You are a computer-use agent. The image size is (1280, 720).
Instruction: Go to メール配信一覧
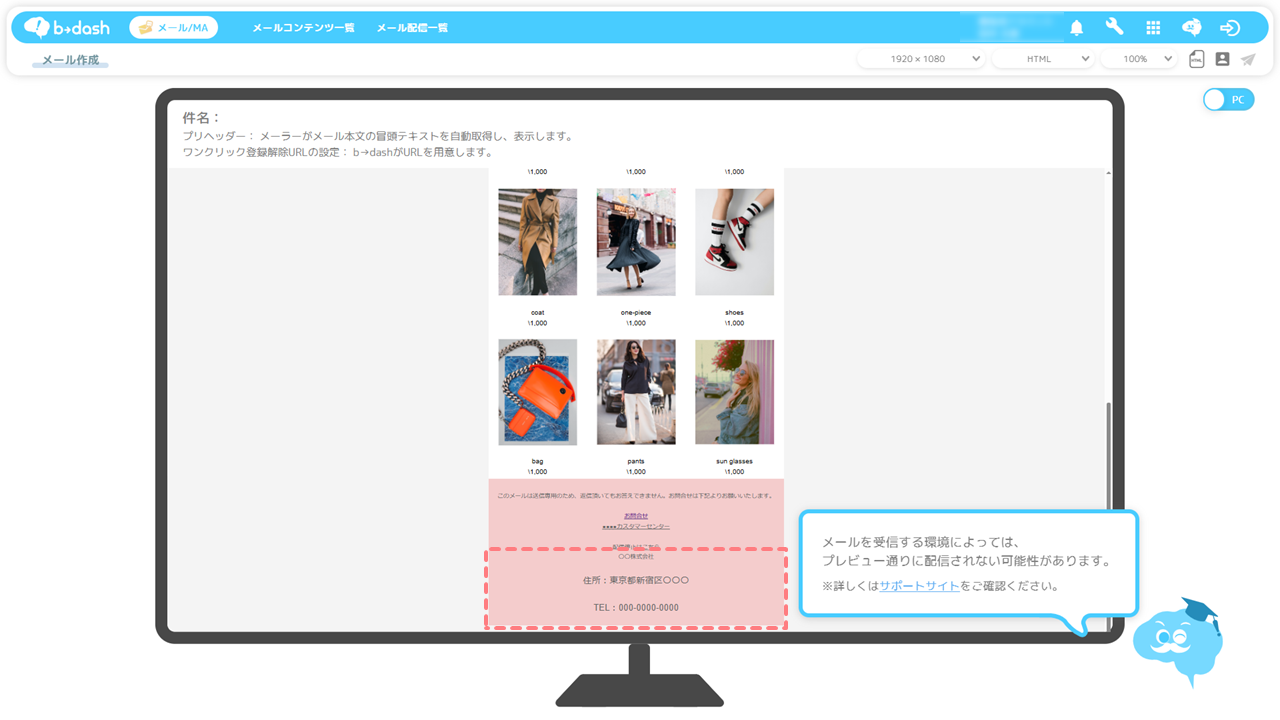(x=412, y=28)
